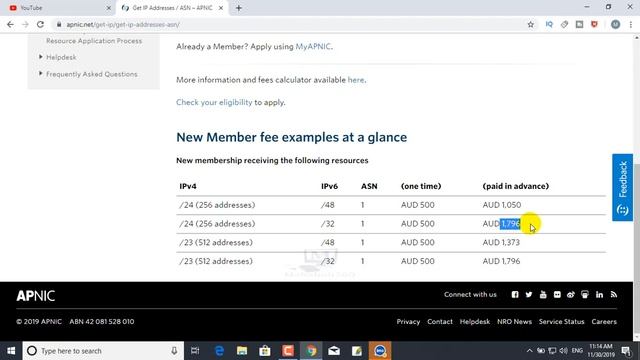Open the blue Feedback side tab
This screenshot has width=640, height=360.
(x=622, y=187)
